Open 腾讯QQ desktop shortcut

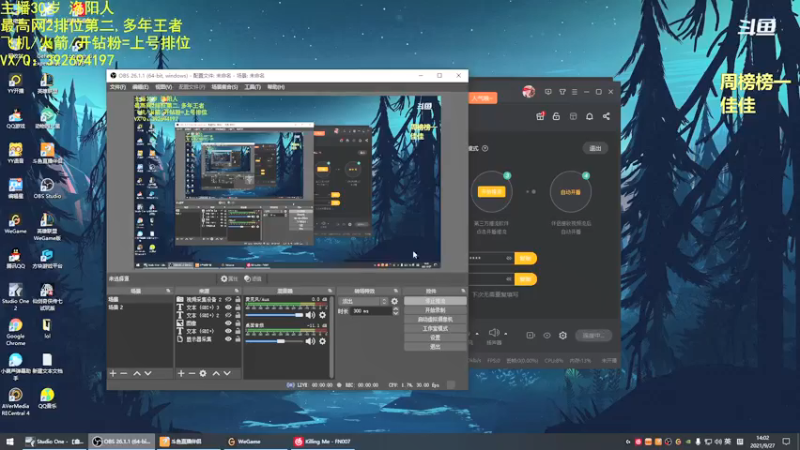click(x=15, y=259)
